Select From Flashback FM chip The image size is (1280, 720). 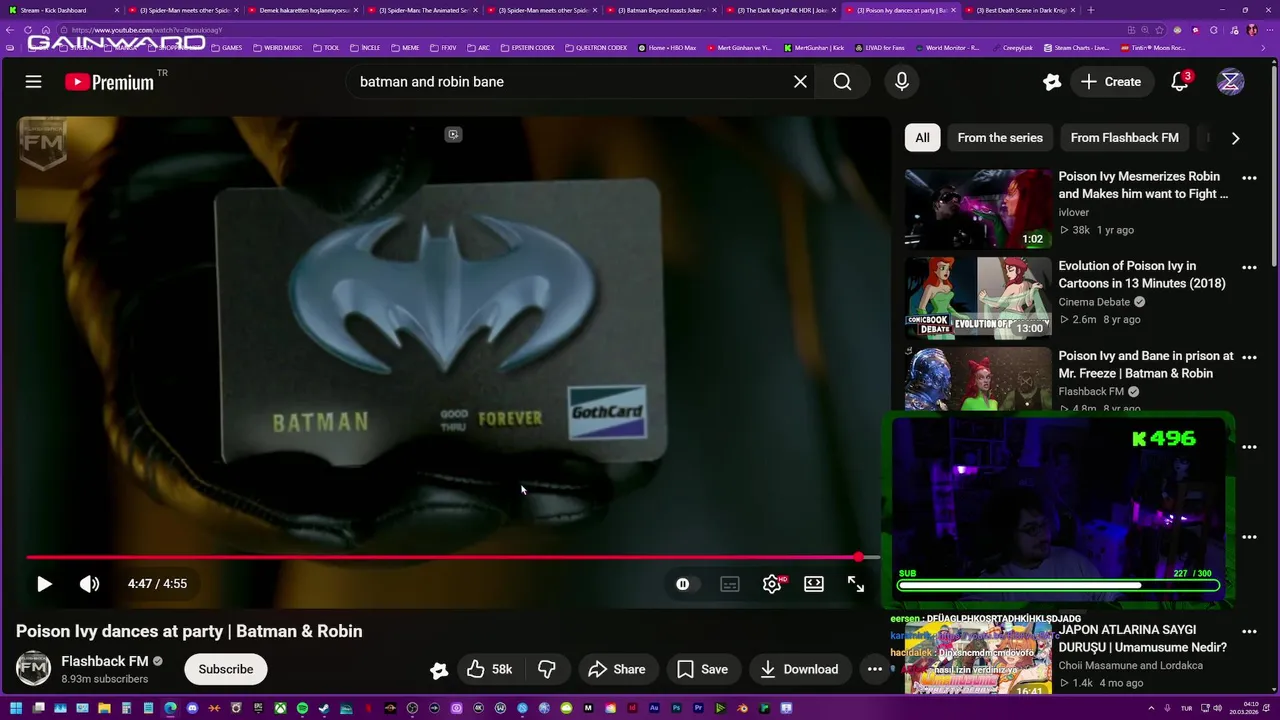[x=1125, y=138]
